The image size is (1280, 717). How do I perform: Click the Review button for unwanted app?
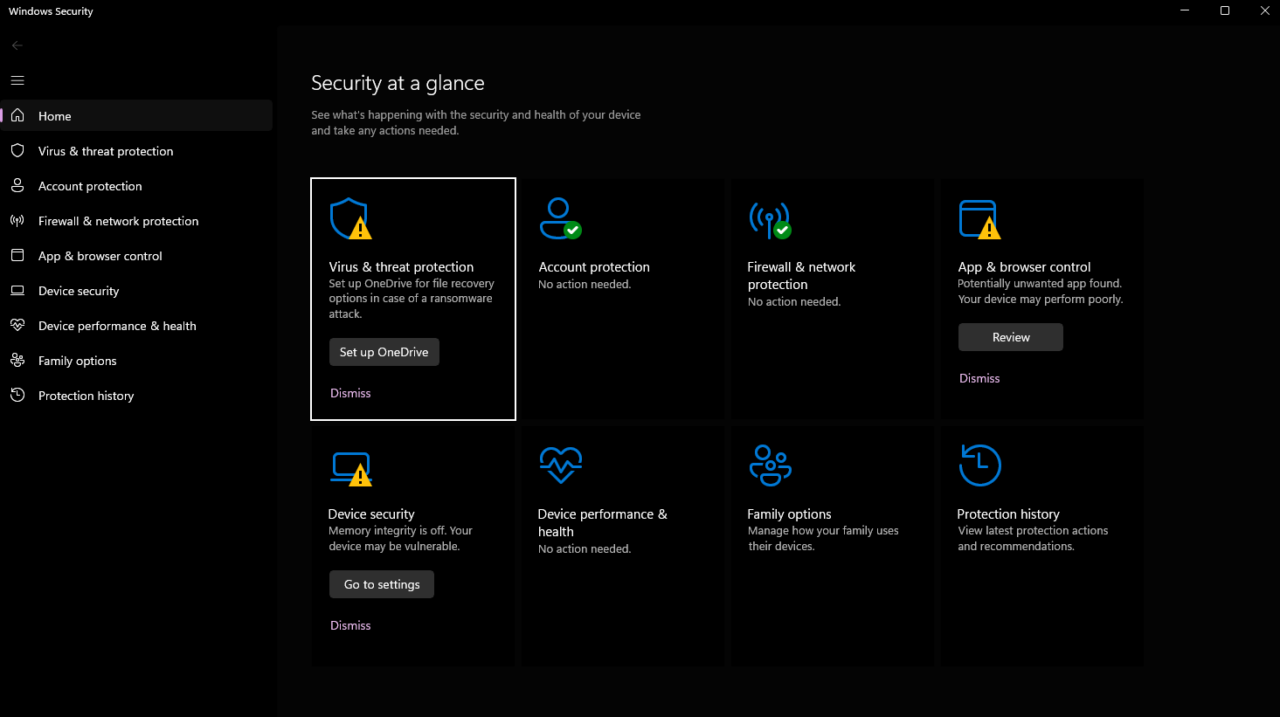(1010, 337)
